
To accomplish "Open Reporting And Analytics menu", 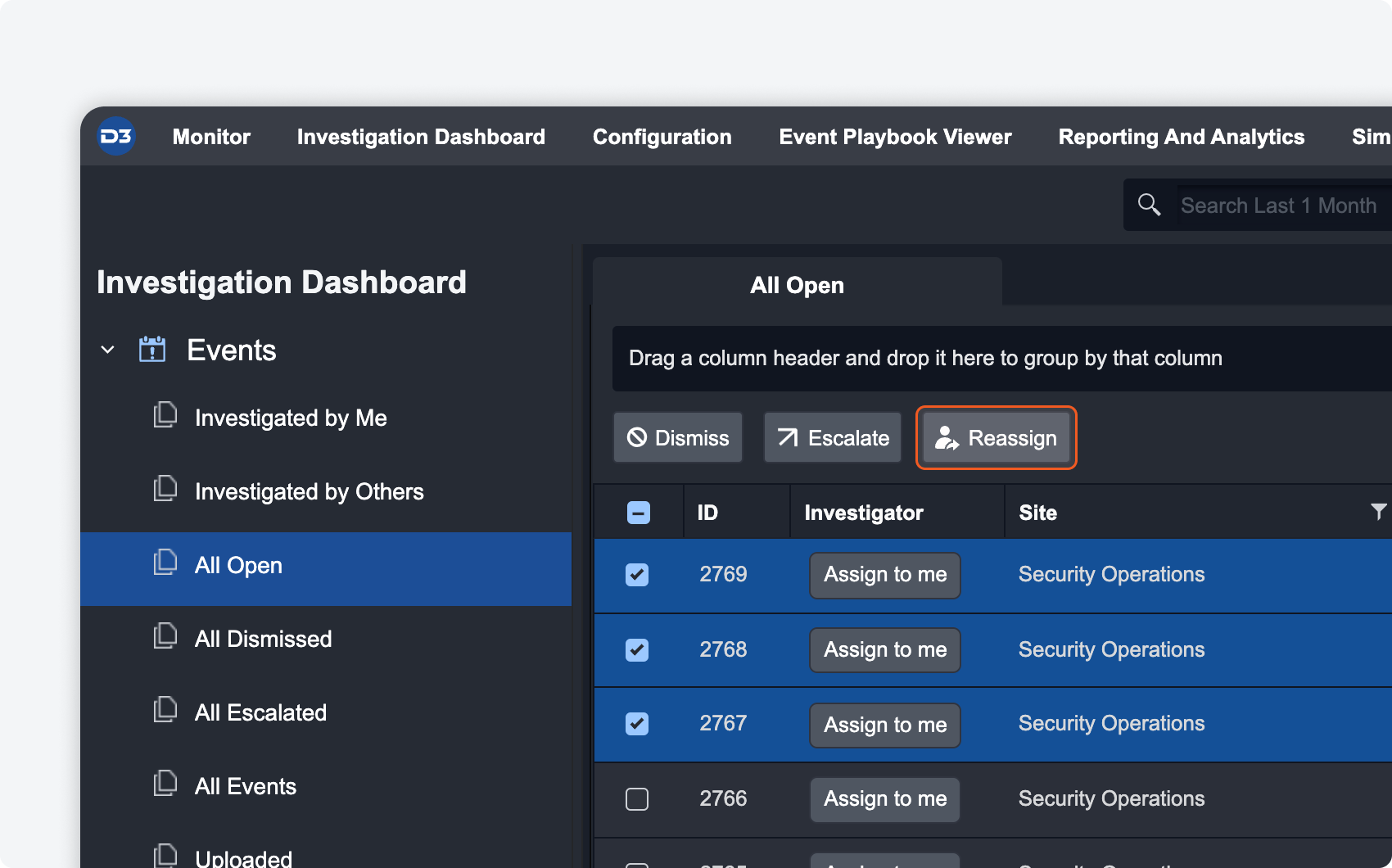I will 1181,137.
